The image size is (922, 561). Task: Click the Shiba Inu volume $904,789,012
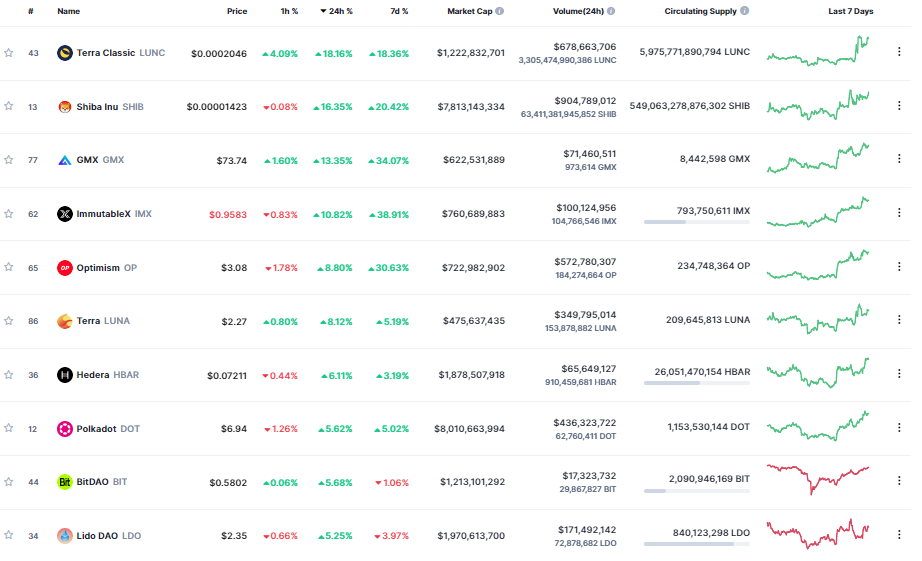tap(585, 101)
